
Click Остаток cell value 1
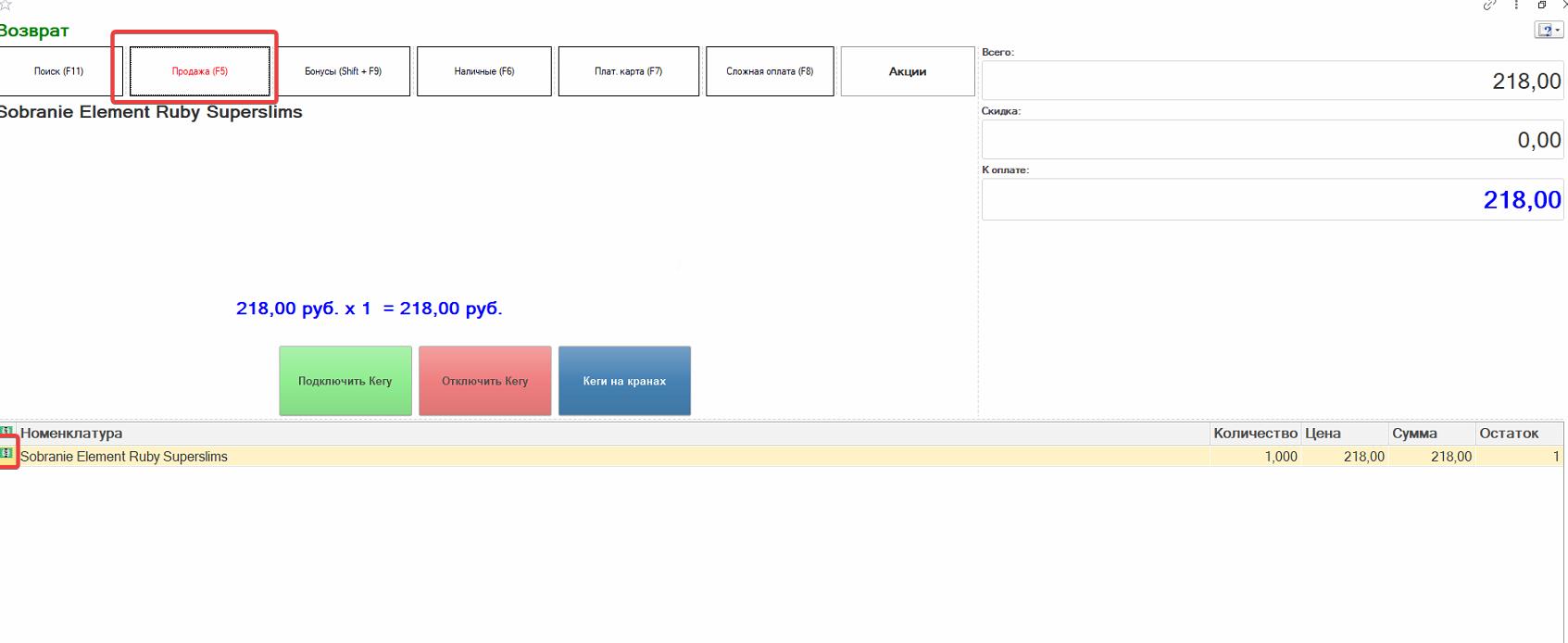1520,457
